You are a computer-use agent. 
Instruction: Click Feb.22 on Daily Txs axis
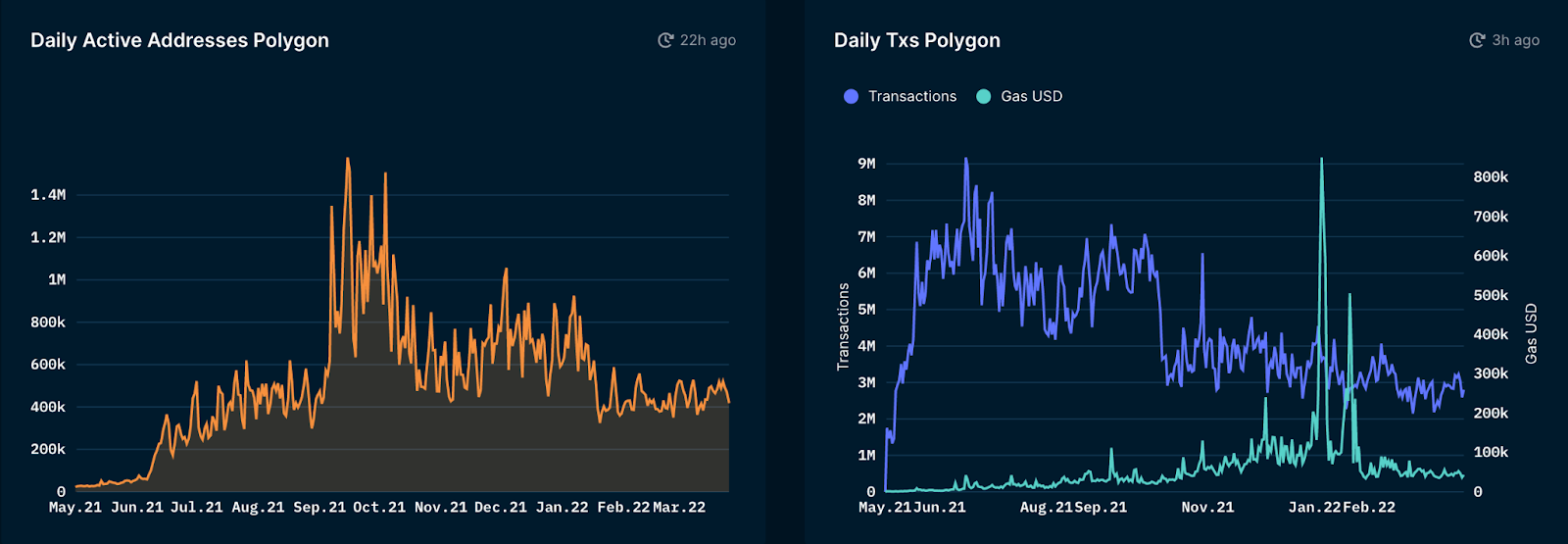pos(1369,508)
